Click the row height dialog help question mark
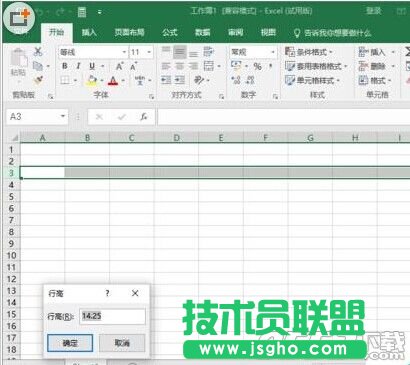Screen dimensions: 410x365 (107, 293)
